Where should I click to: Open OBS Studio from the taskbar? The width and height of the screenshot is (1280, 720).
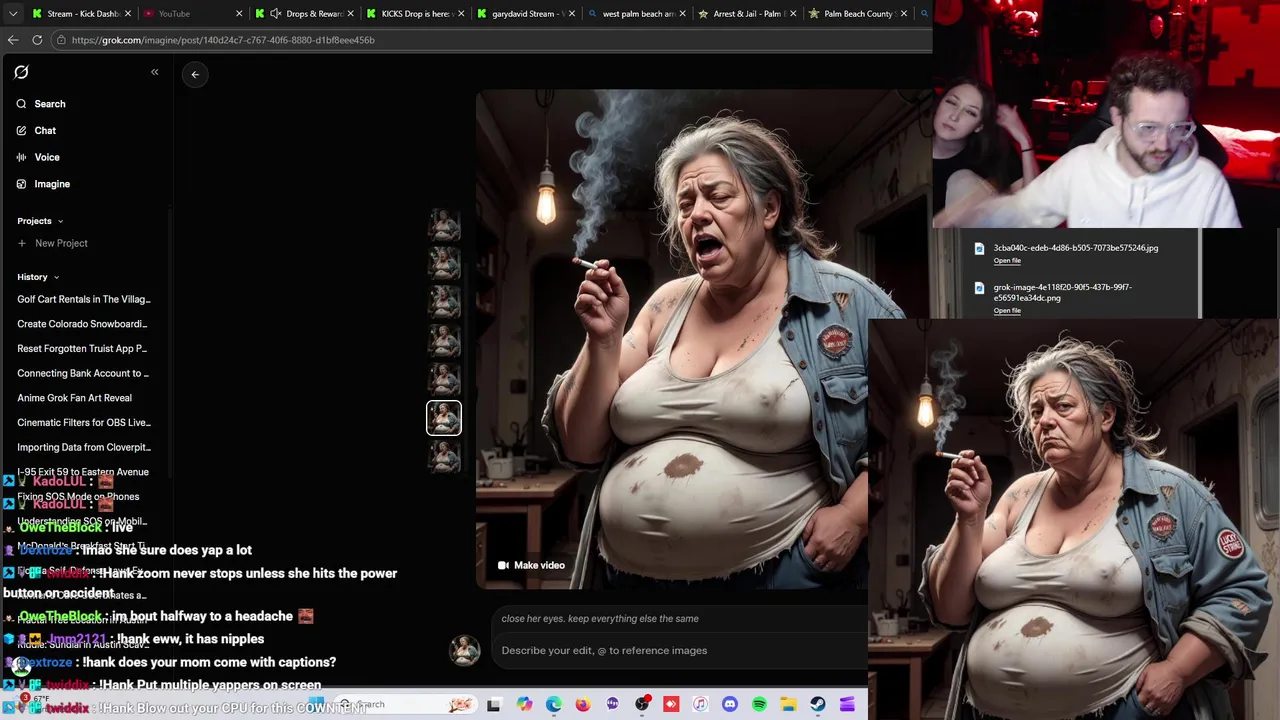tap(642, 705)
